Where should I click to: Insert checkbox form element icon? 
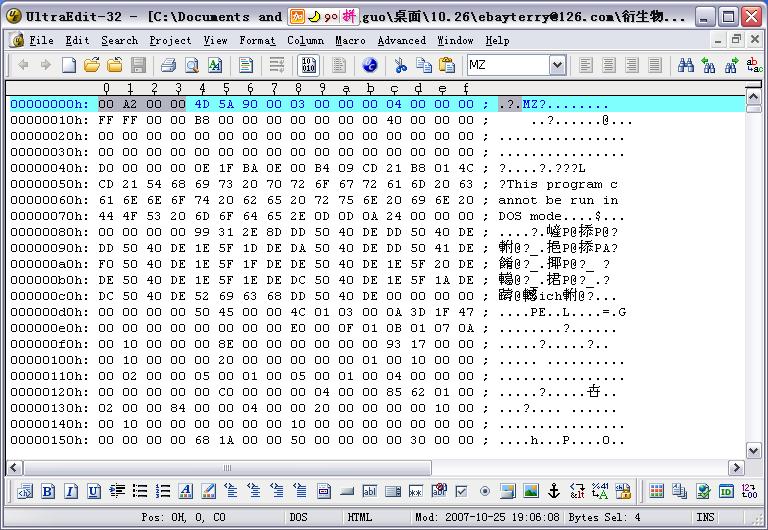[x=461, y=491]
